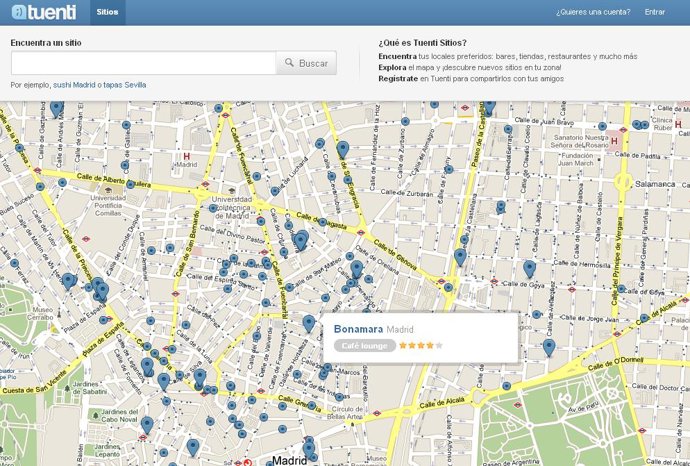Focus the Encuentra un sitio search field
Image resolution: width=690 pixels, height=466 pixels.
coord(142,63)
